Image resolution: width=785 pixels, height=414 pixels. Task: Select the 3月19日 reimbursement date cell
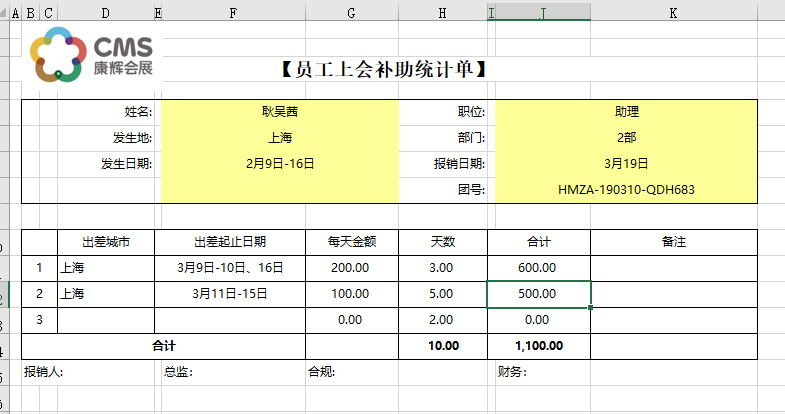626,163
